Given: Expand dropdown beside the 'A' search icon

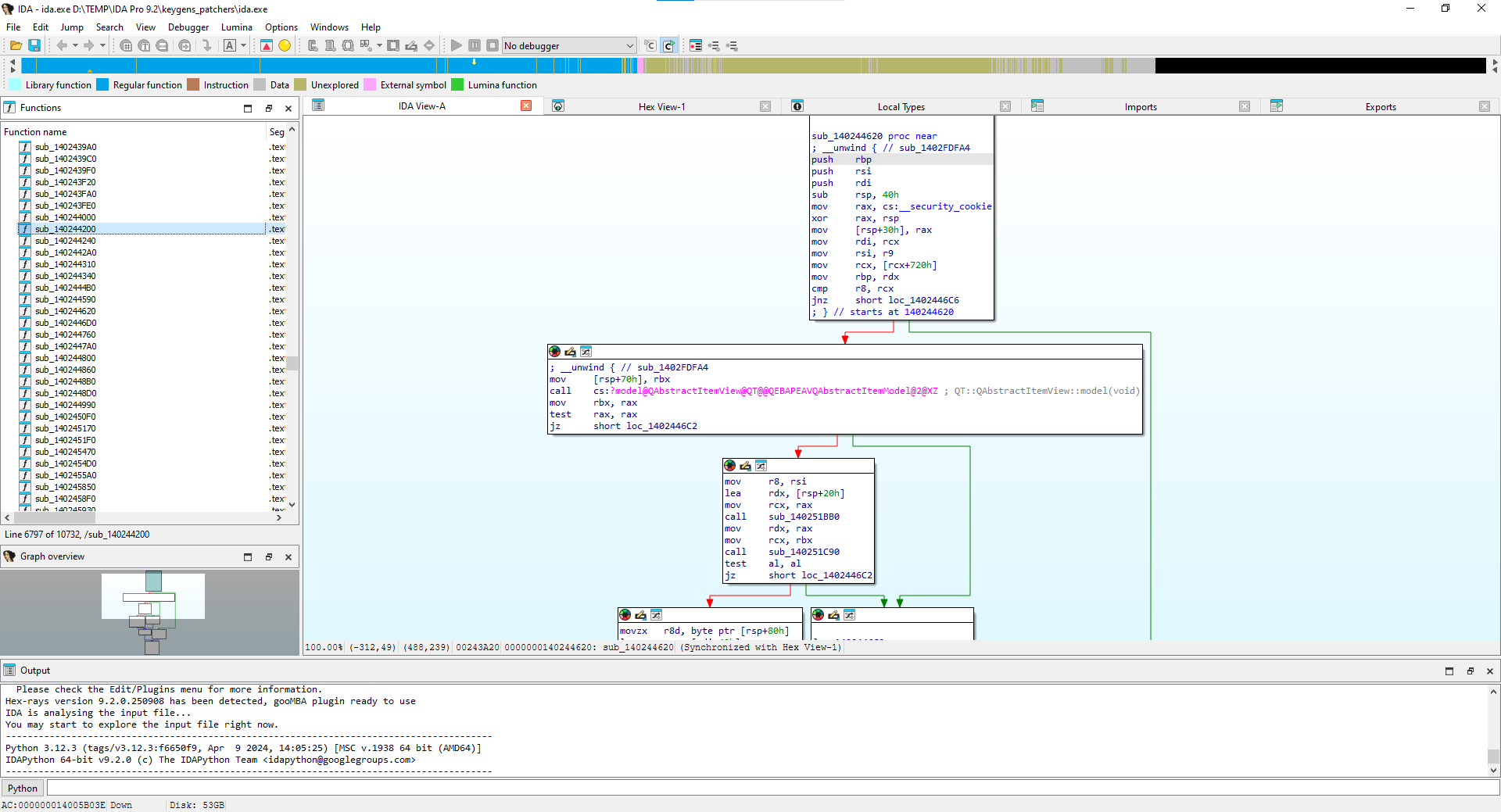Looking at the screenshot, I should coord(243,45).
